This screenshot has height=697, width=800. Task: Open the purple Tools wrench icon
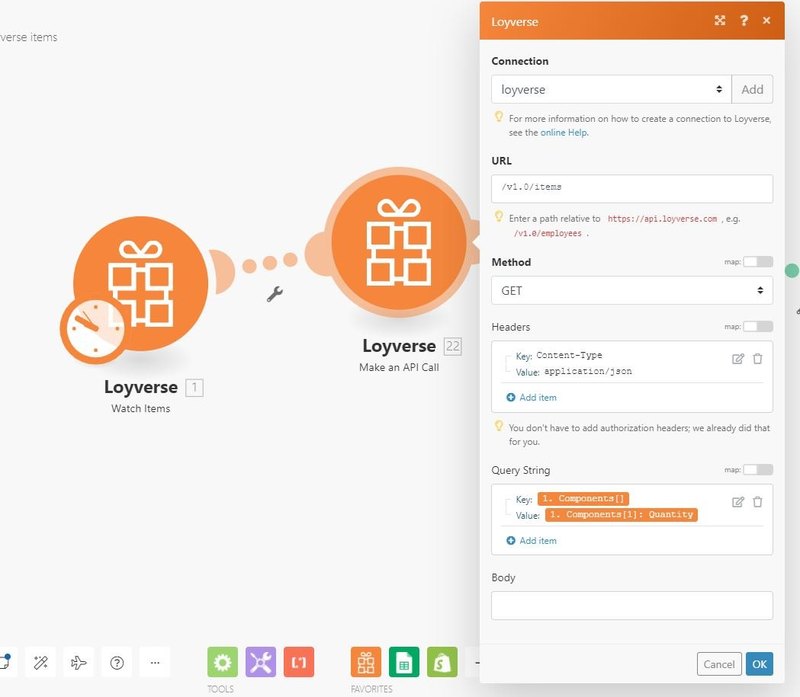click(261, 662)
